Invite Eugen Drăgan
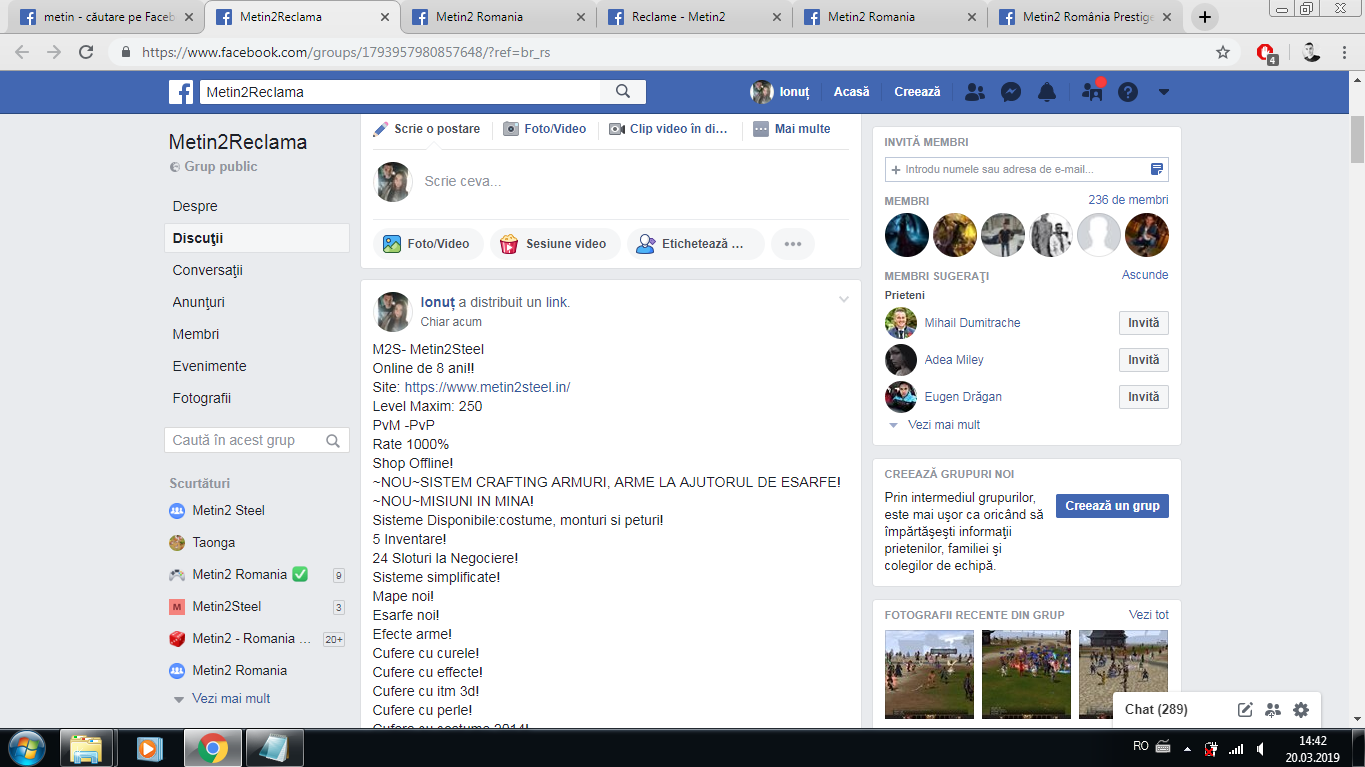The width and height of the screenshot is (1365, 767). click(1144, 397)
